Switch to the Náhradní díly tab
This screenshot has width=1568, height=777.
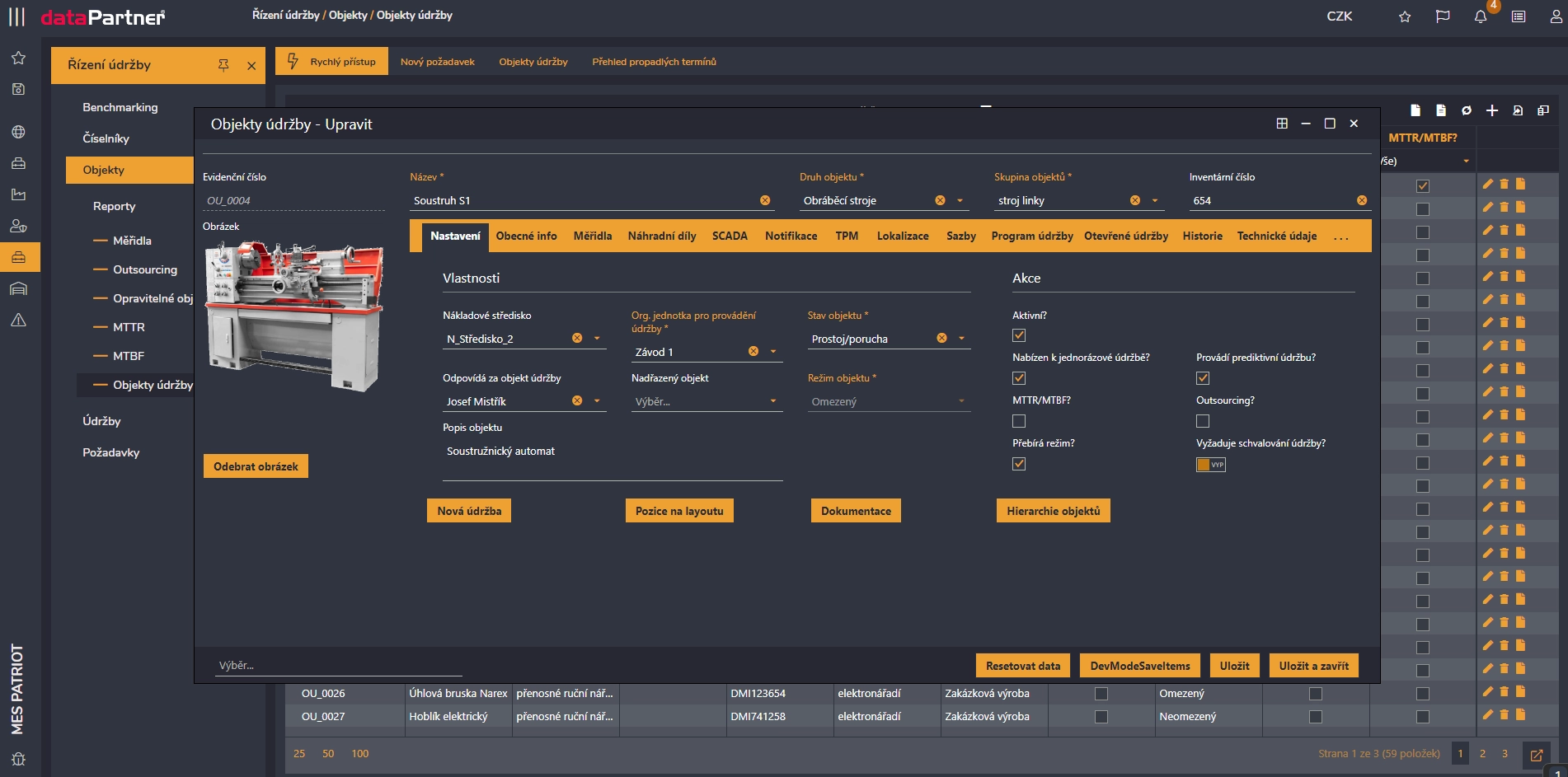(x=661, y=236)
